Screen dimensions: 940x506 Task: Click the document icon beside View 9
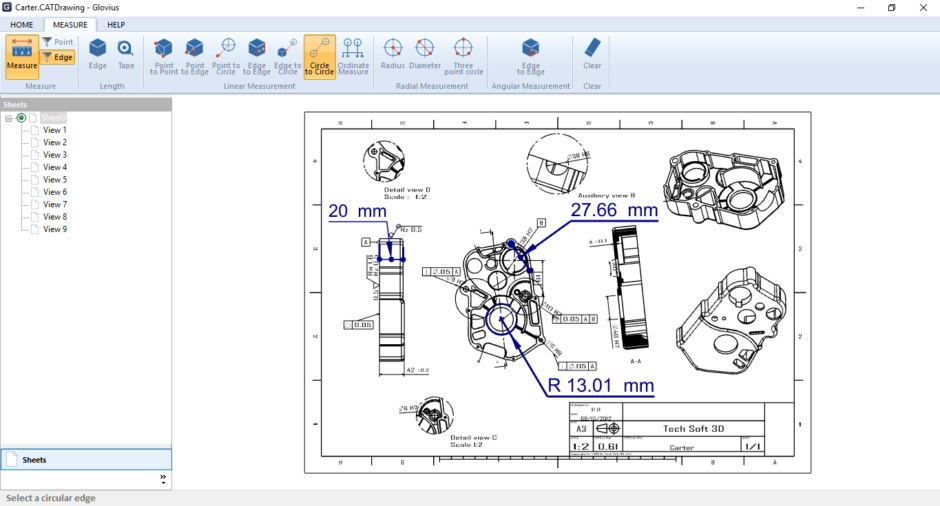click(35, 229)
